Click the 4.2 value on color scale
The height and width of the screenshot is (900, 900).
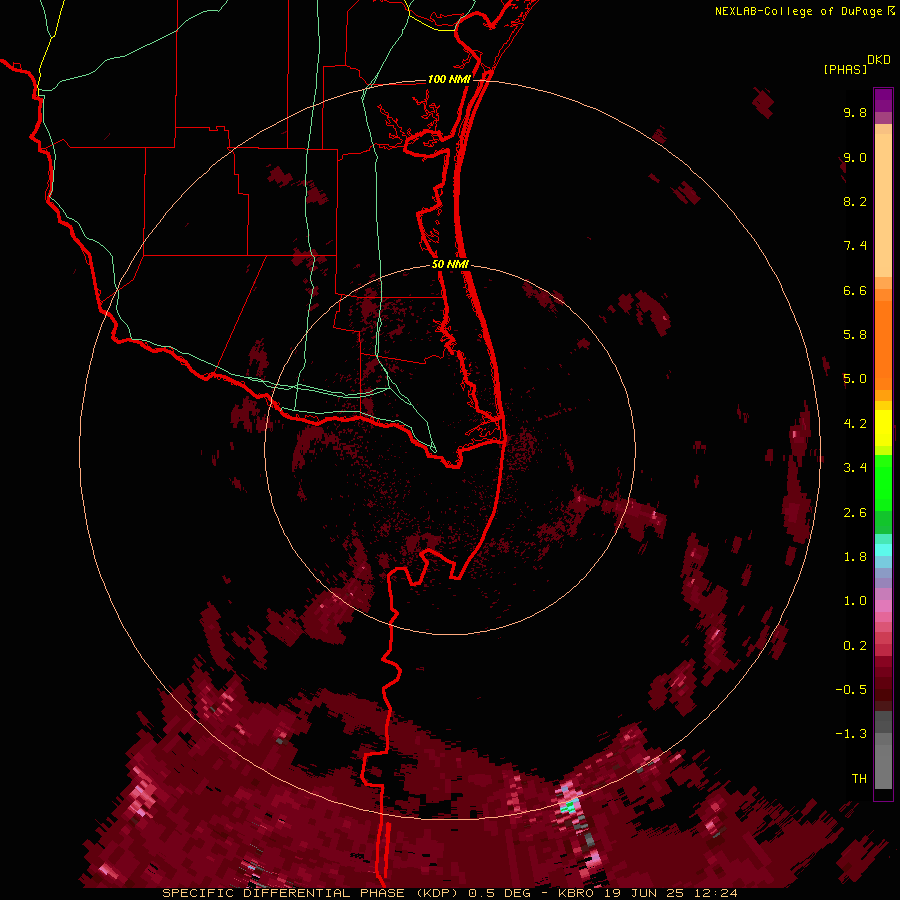(855, 424)
